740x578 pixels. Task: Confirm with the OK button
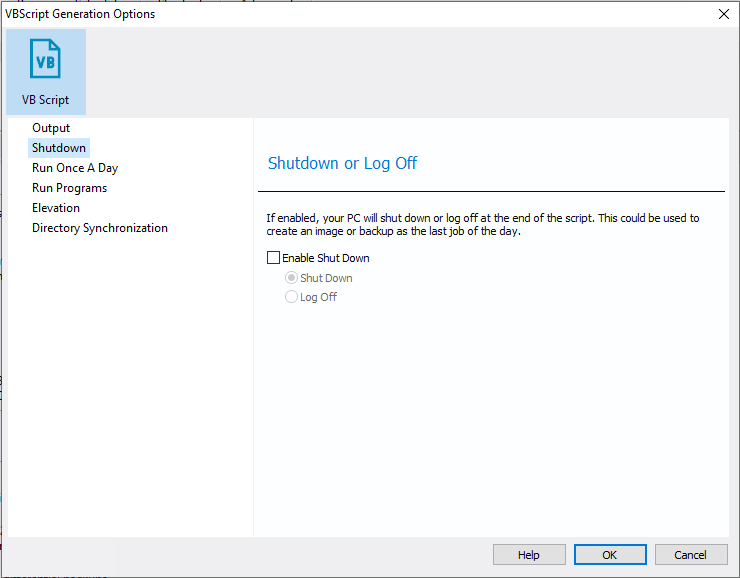pyautogui.click(x=610, y=554)
